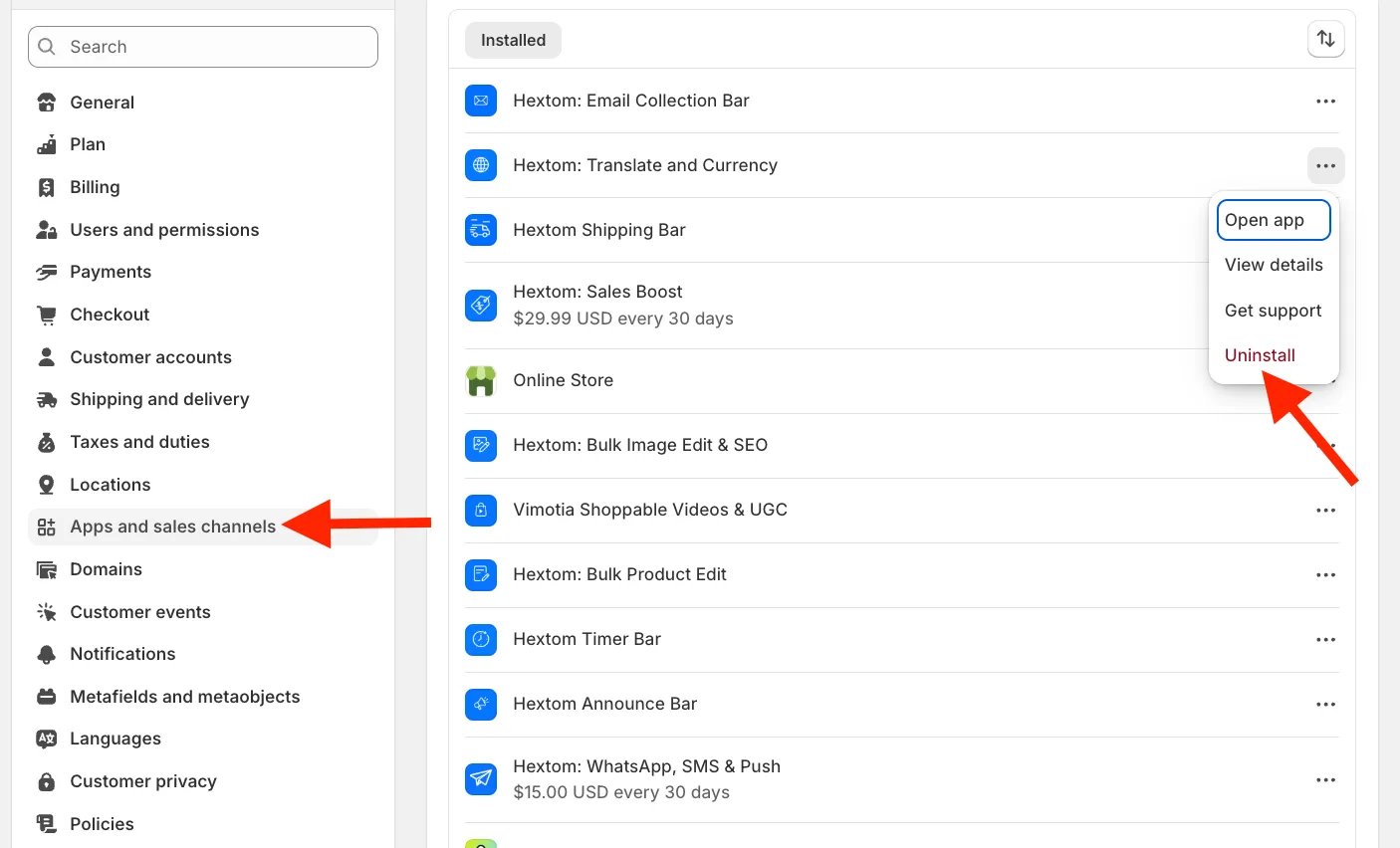Click Hextom Sales Boost app icon
Screen dimensions: 1400x848
481,305
